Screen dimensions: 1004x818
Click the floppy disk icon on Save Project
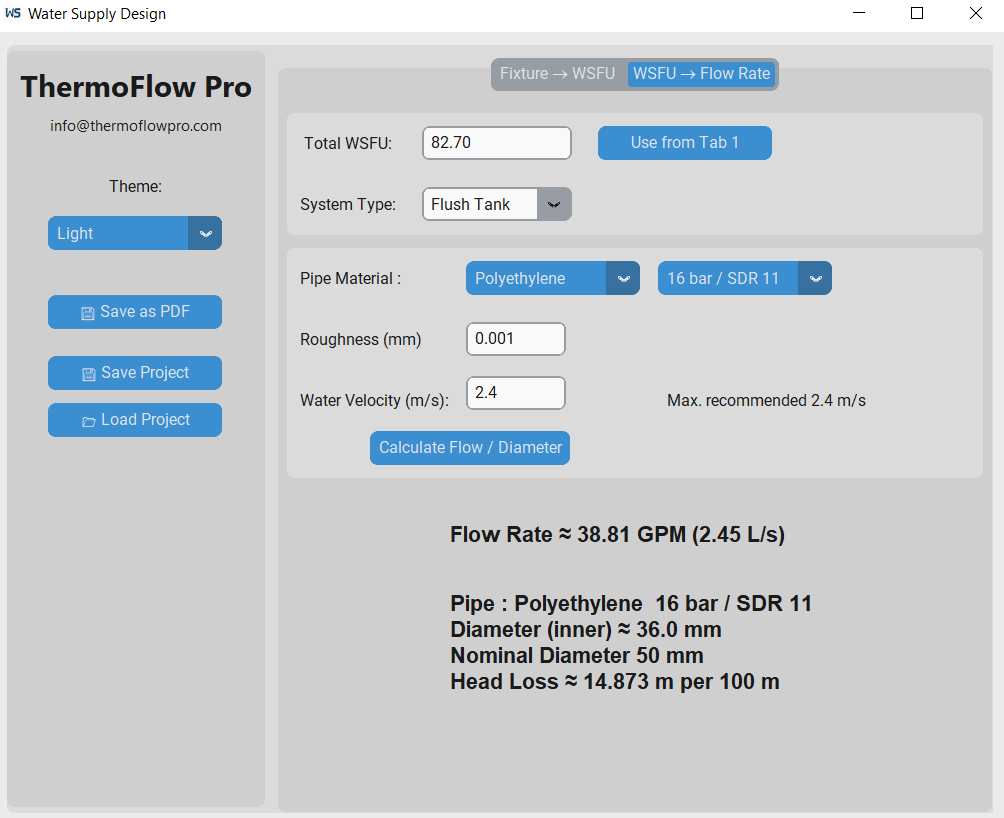[x=88, y=374]
